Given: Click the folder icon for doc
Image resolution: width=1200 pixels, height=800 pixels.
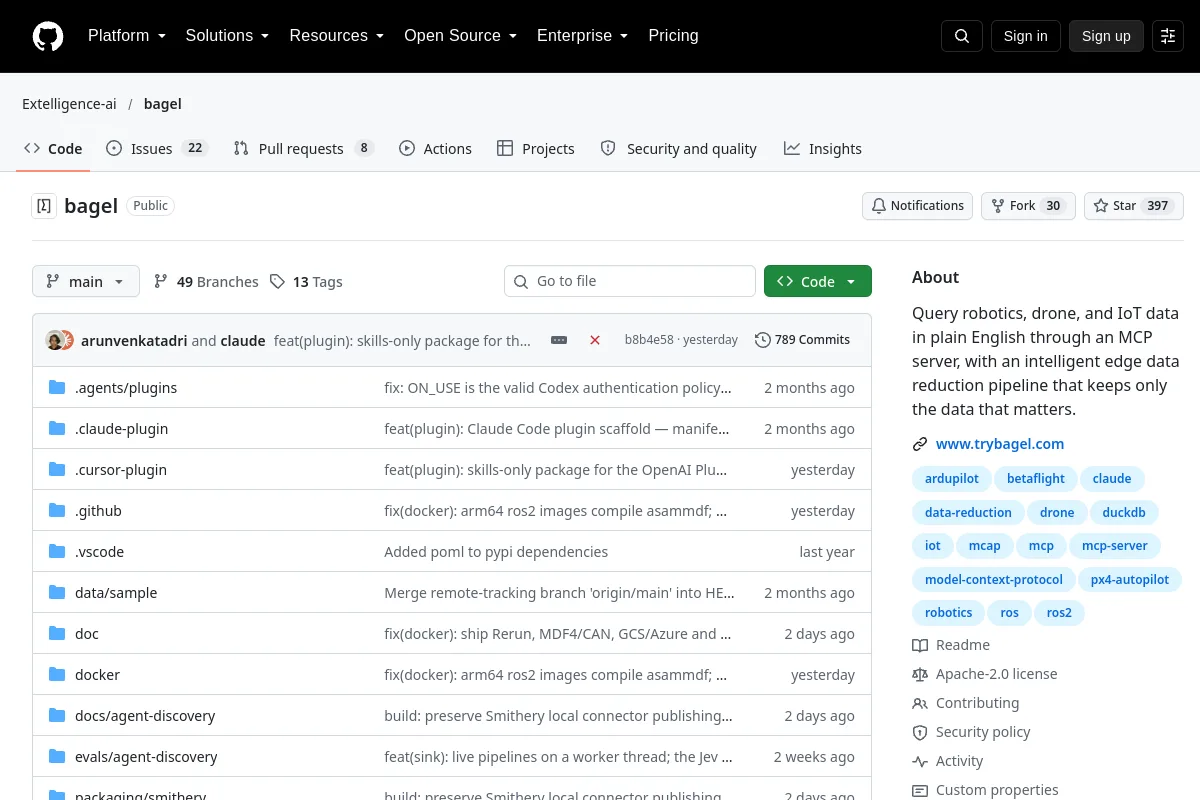Looking at the screenshot, I should tap(57, 634).
